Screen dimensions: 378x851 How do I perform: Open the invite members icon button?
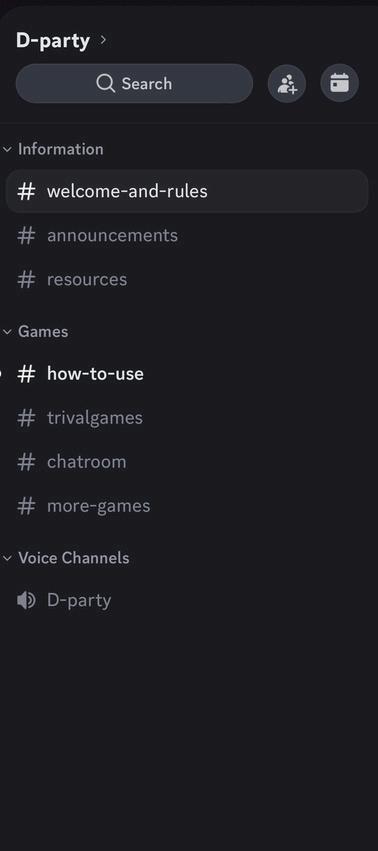pos(287,84)
